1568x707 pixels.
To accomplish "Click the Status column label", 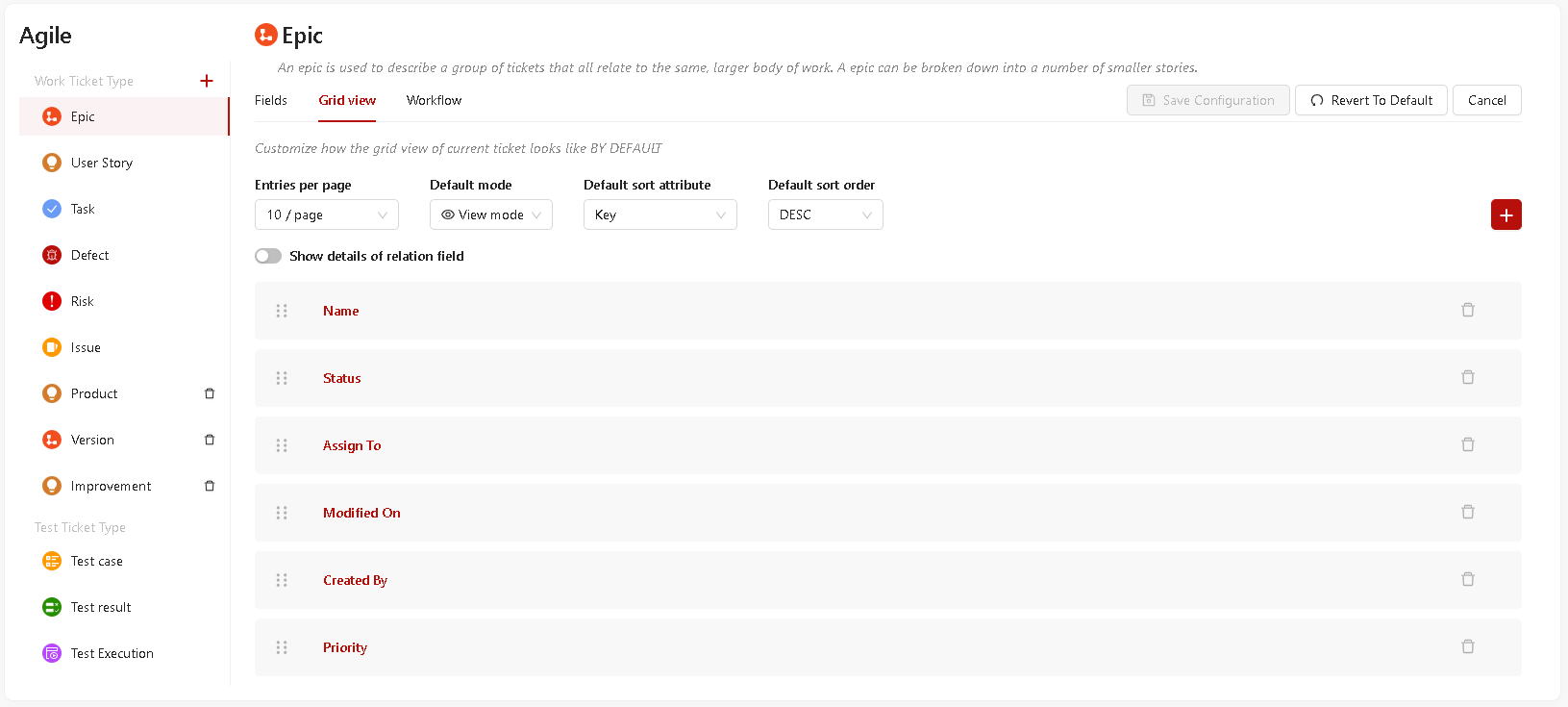I will (342, 378).
